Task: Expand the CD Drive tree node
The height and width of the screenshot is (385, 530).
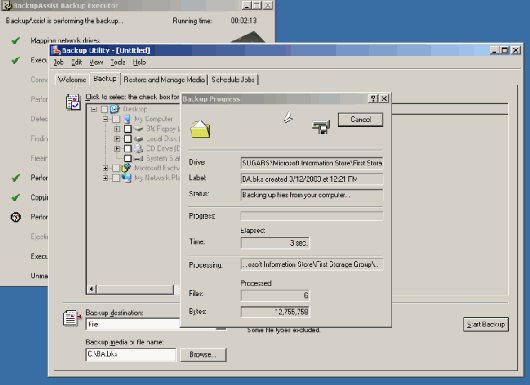Action: coord(117,148)
